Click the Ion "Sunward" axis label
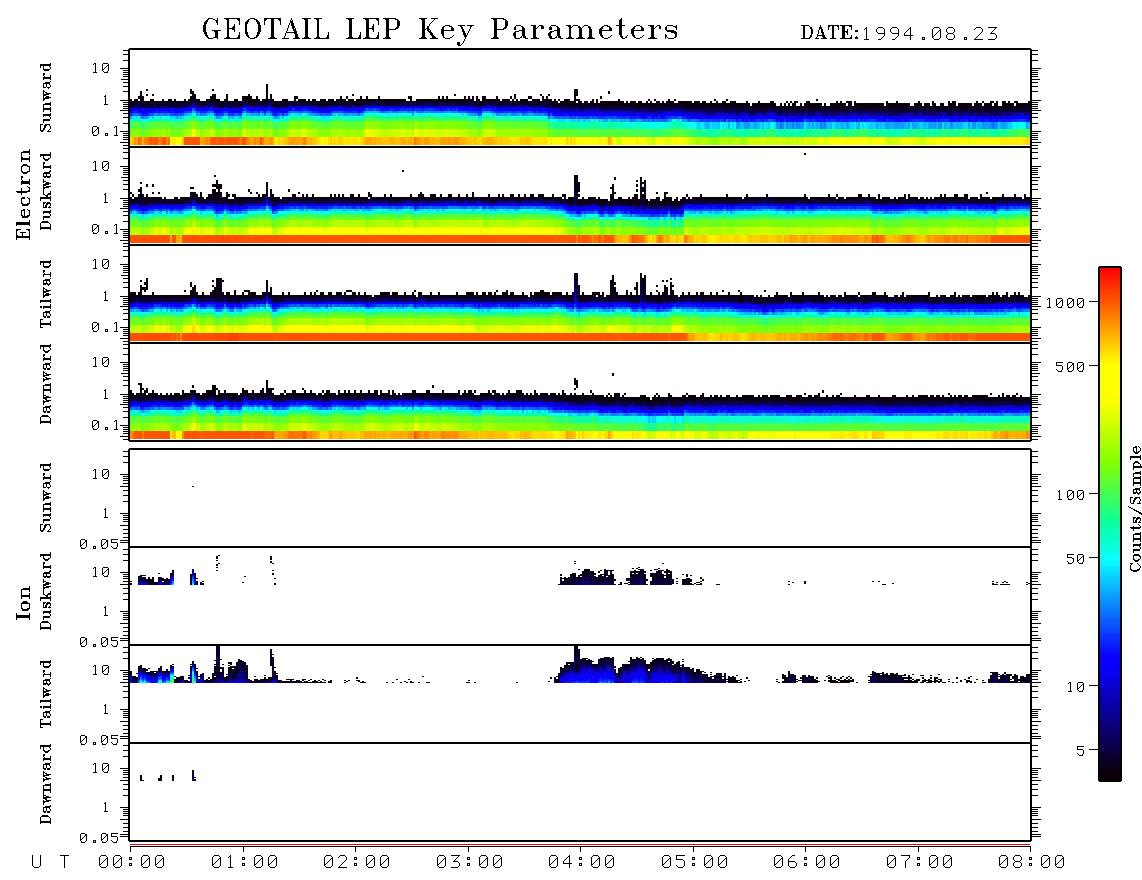This screenshot has width=1142, height=880. click(x=46, y=498)
